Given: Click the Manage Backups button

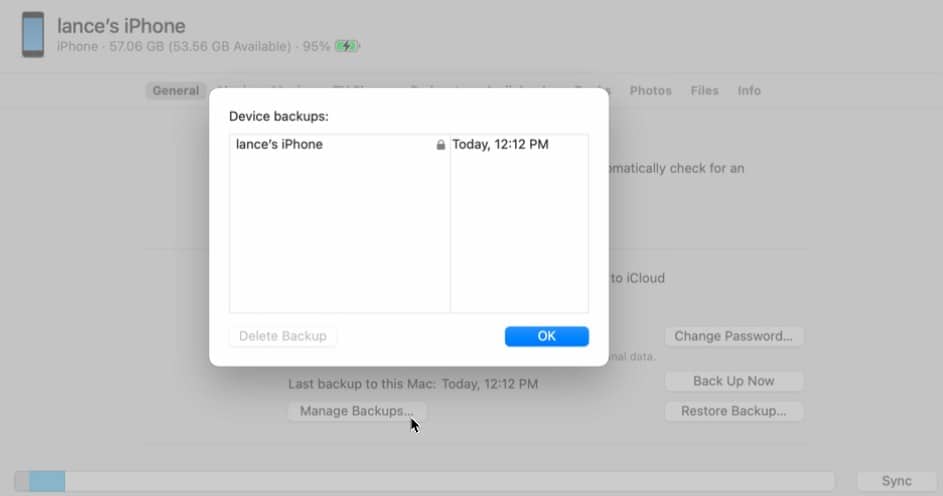Looking at the screenshot, I should coord(356,411).
